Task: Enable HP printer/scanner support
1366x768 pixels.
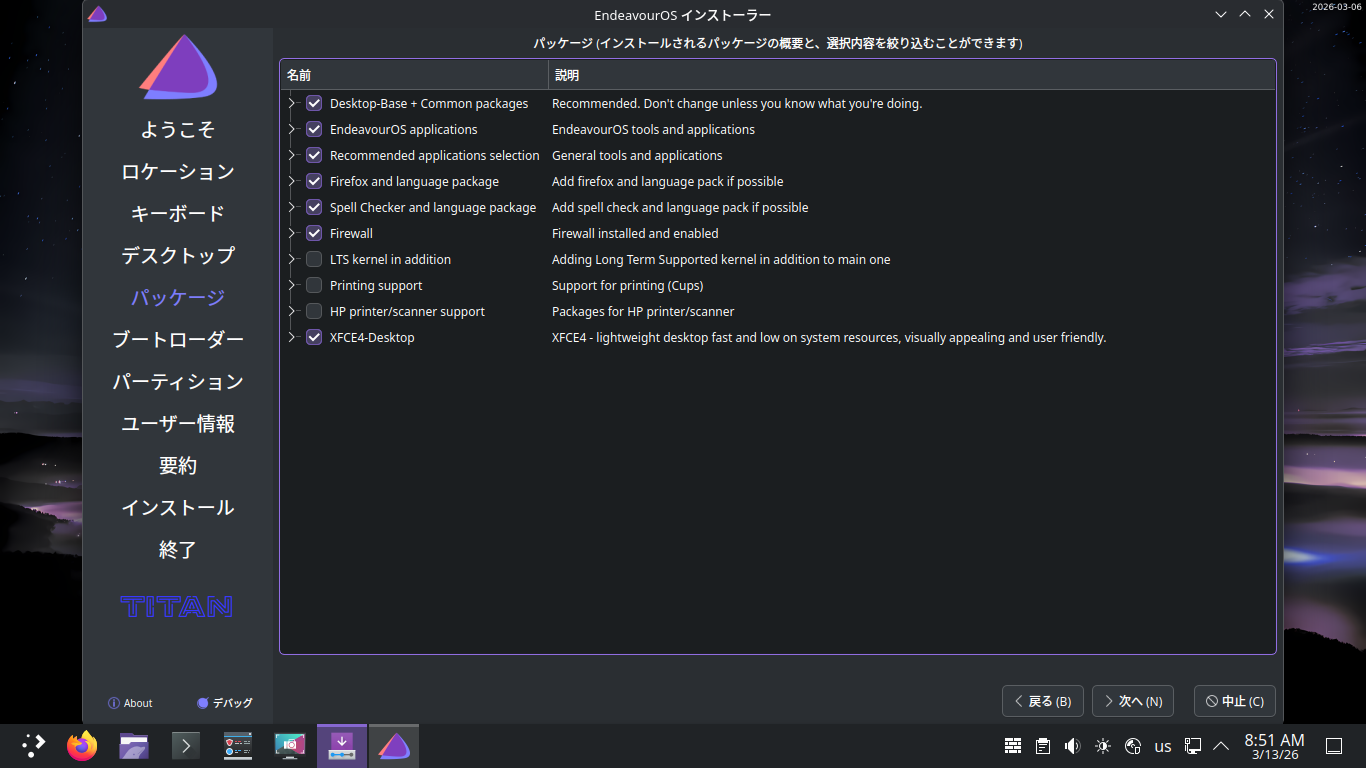Action: tap(314, 311)
